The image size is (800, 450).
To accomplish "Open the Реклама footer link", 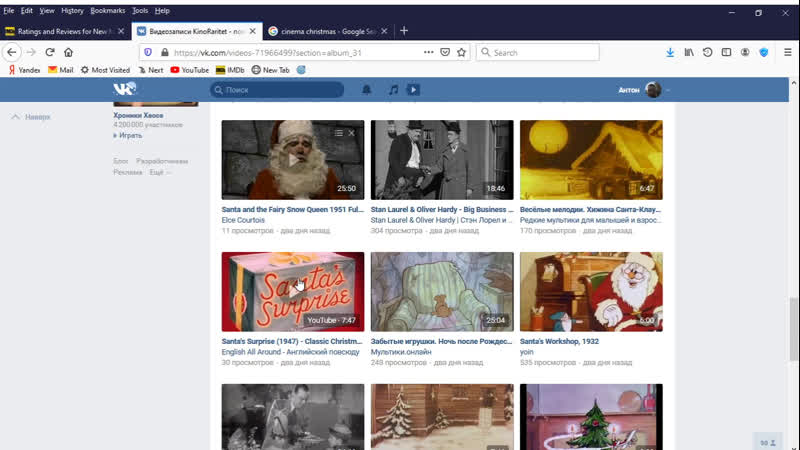I will pos(128,172).
